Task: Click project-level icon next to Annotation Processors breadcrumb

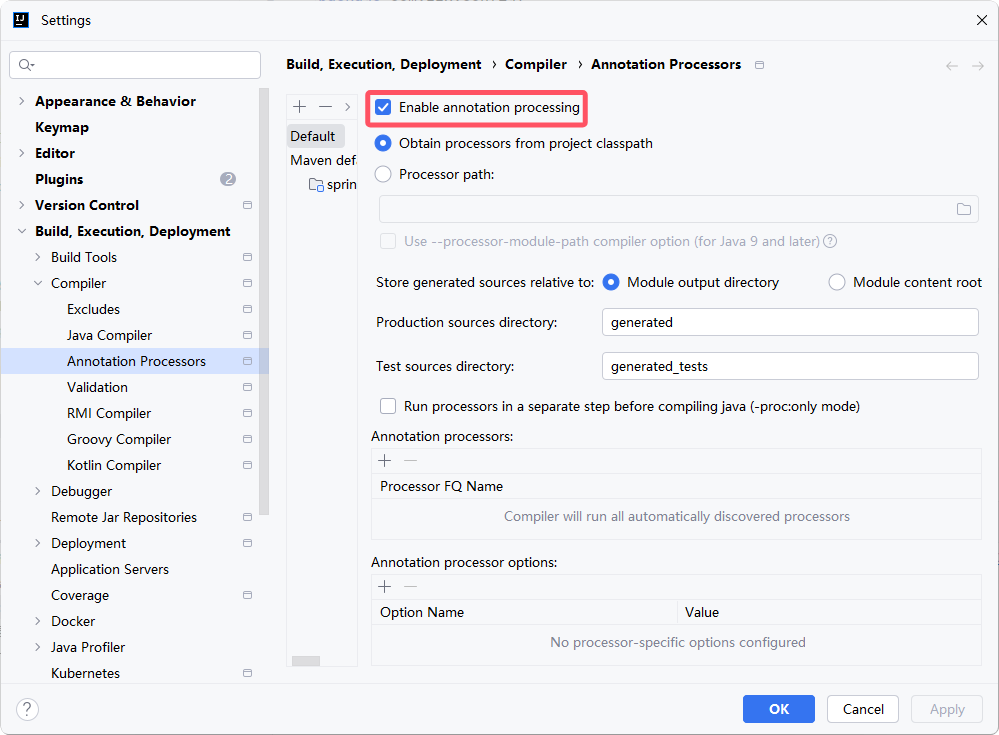Action: tap(759, 65)
